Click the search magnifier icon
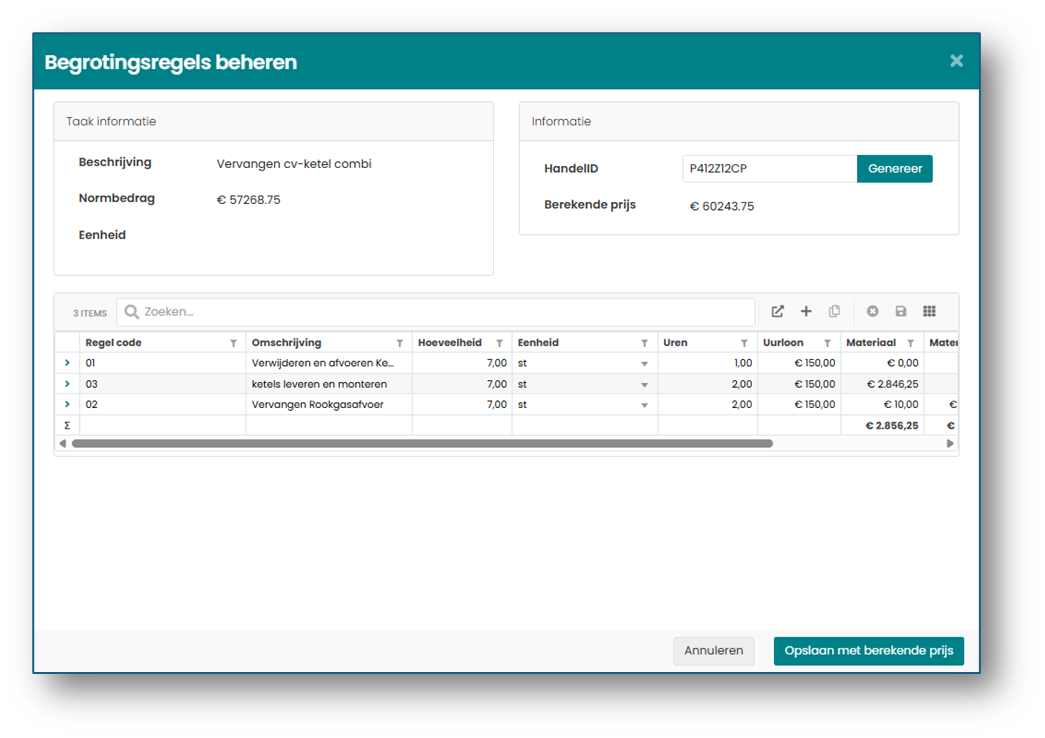The height and width of the screenshot is (738, 1045). tap(132, 312)
